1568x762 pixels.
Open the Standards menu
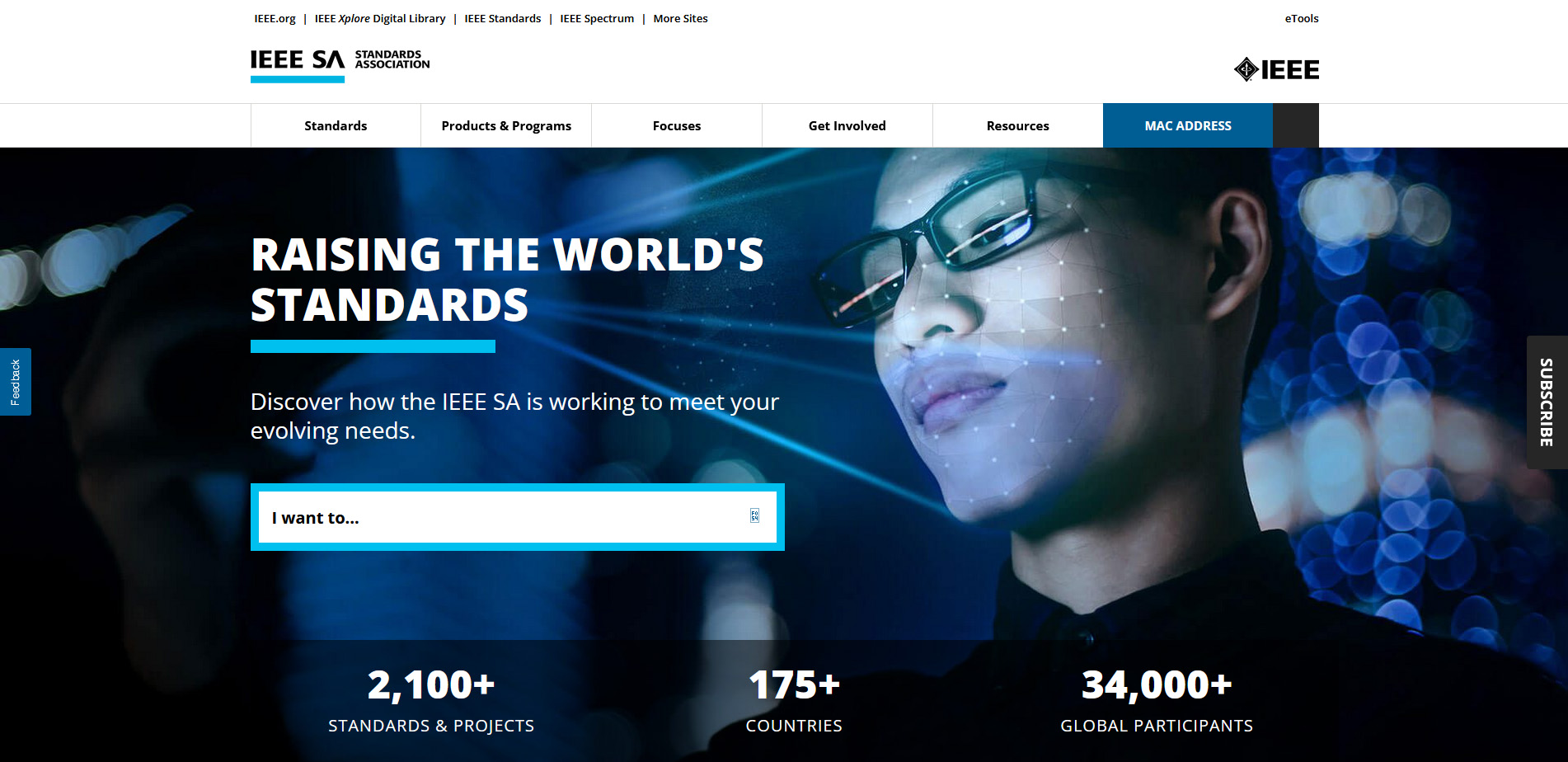(336, 125)
